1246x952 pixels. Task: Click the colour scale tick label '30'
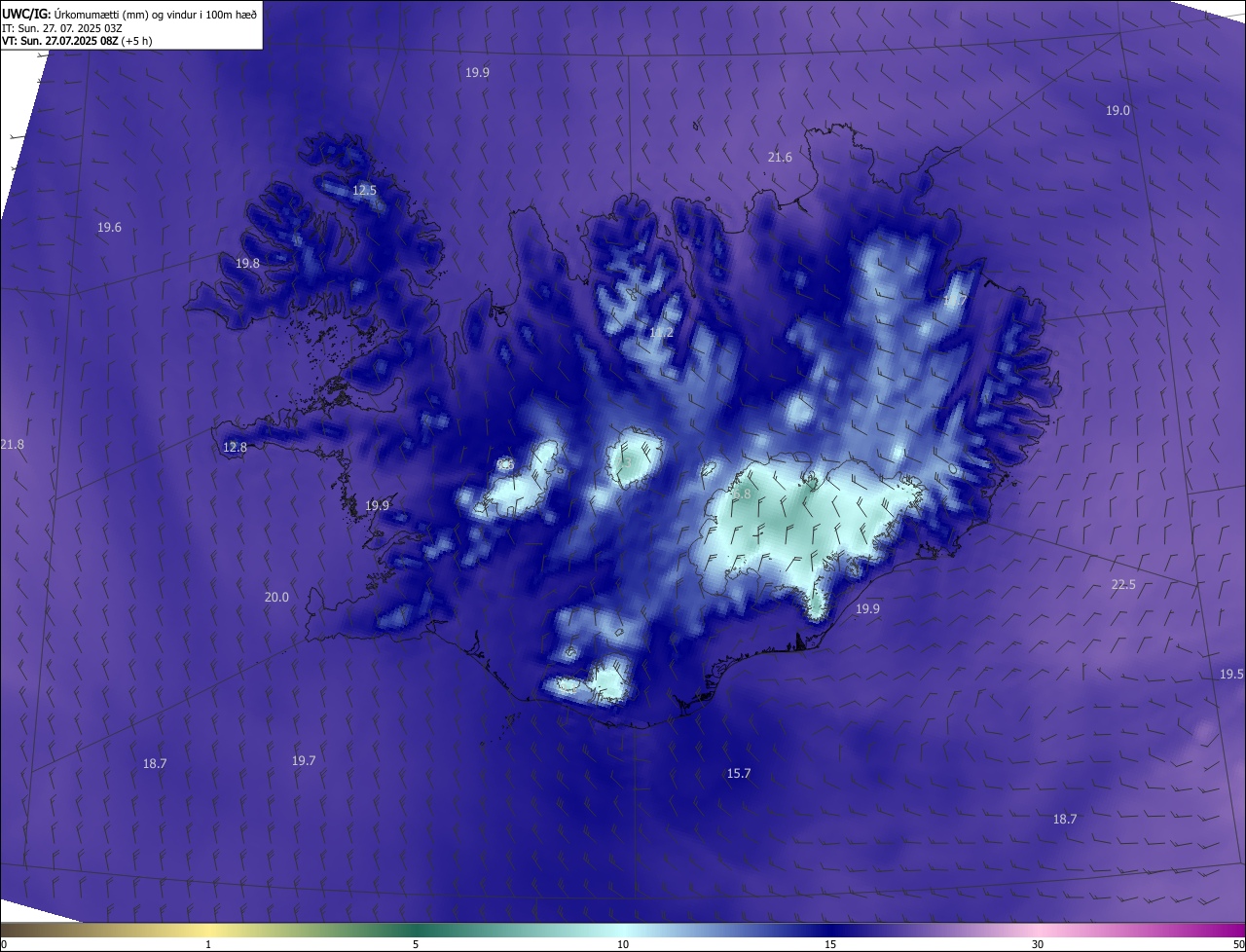click(x=1038, y=944)
